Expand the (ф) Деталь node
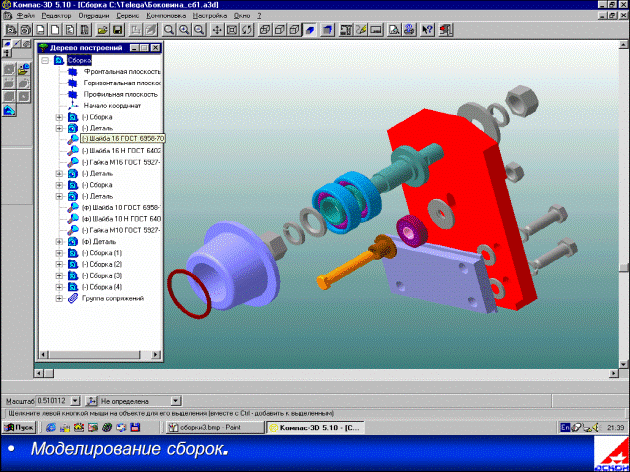This screenshot has width=630, height=472. [59, 241]
